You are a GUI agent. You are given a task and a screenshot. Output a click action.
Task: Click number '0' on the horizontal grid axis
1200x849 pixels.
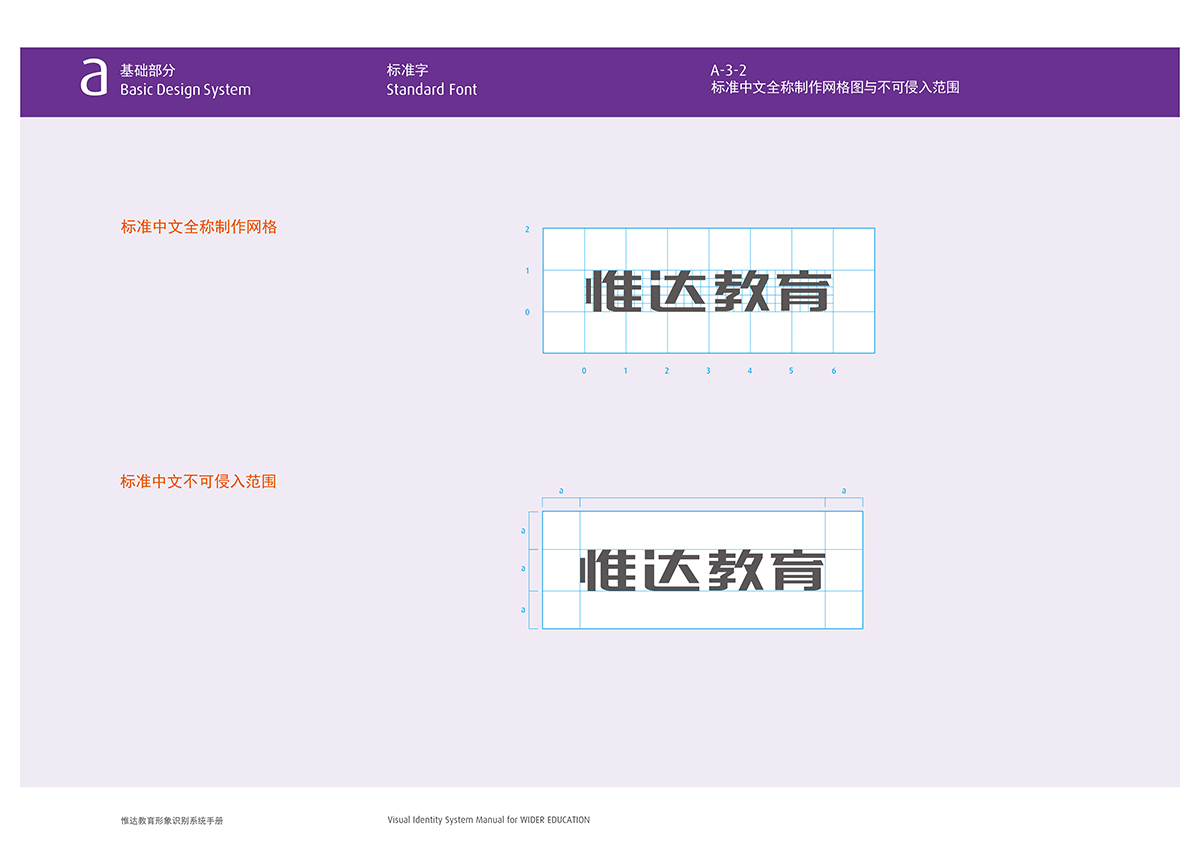point(584,371)
